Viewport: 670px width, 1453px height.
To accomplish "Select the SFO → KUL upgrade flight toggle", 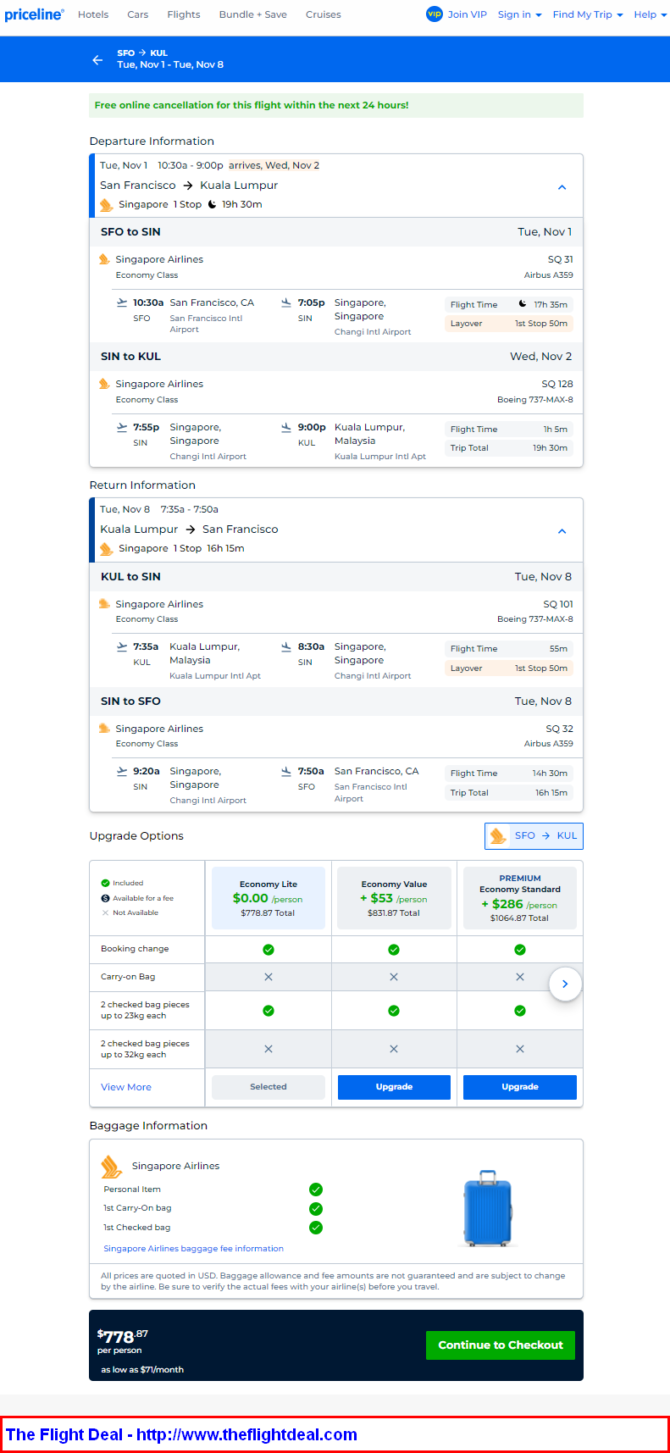I will [533, 836].
